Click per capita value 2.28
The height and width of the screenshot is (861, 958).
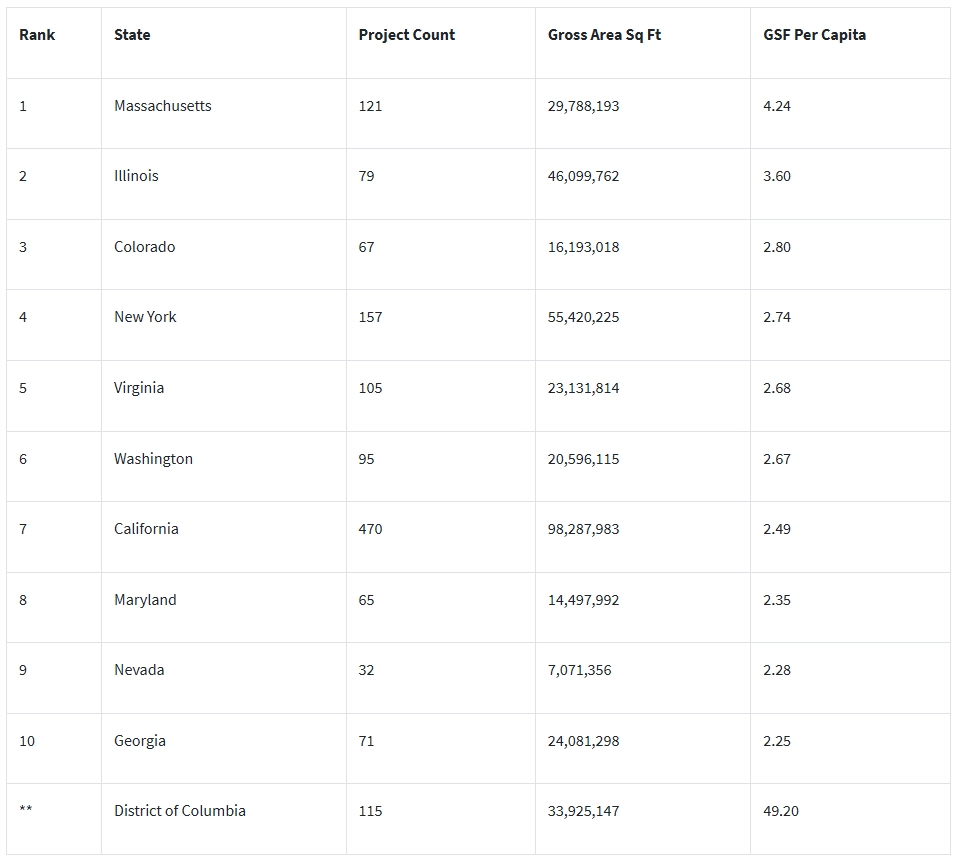click(x=777, y=670)
